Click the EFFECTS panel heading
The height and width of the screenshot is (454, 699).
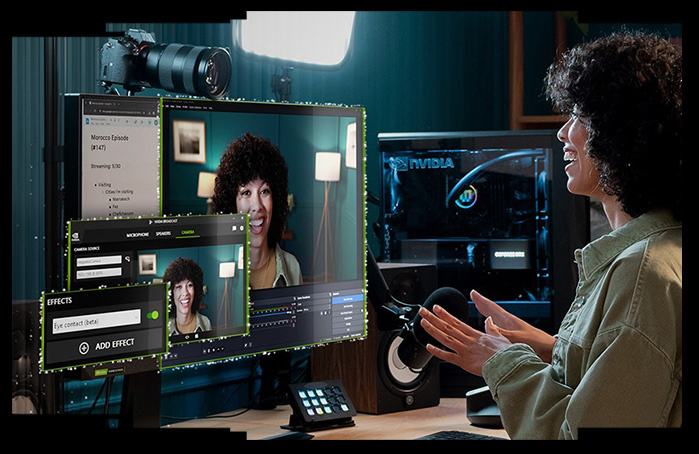pos(60,301)
